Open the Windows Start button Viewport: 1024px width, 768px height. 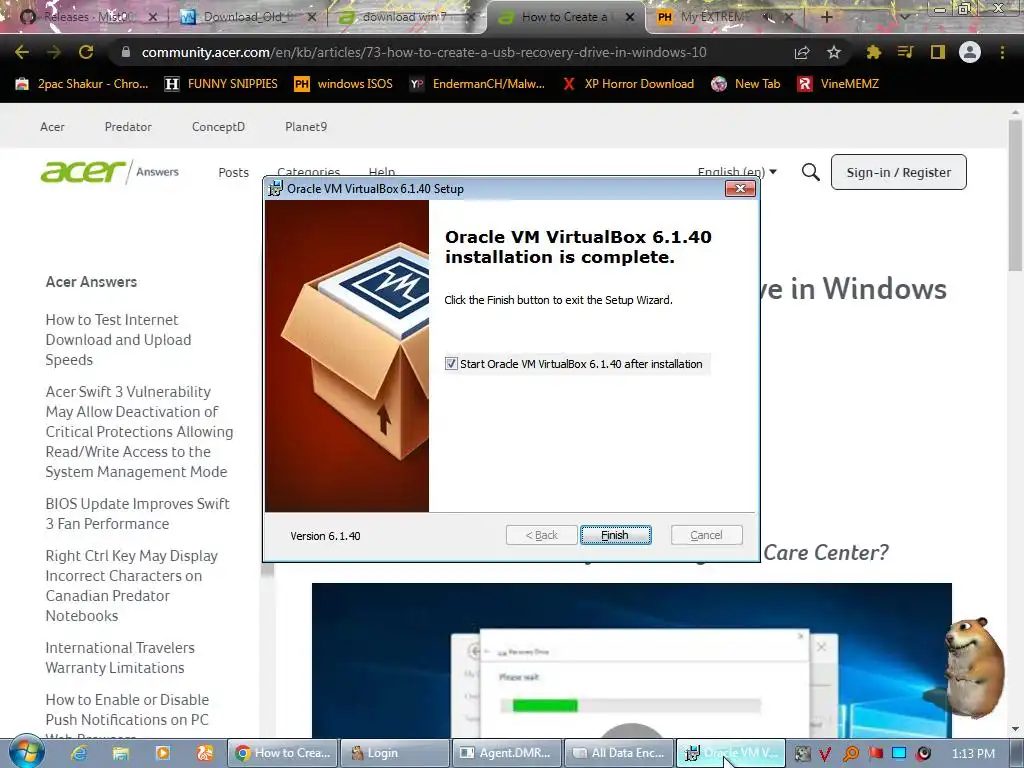coord(26,752)
